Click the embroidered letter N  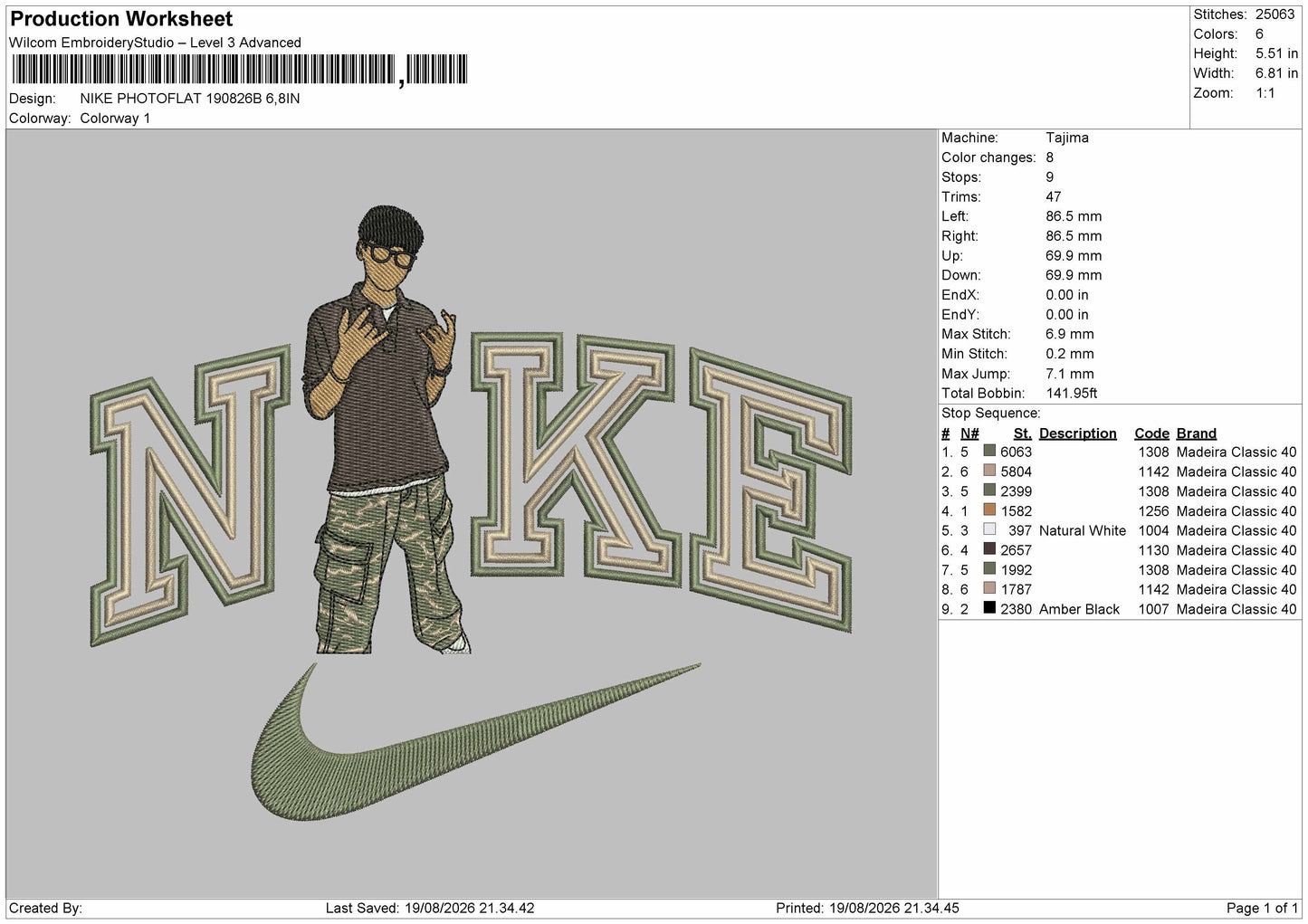pos(190,495)
